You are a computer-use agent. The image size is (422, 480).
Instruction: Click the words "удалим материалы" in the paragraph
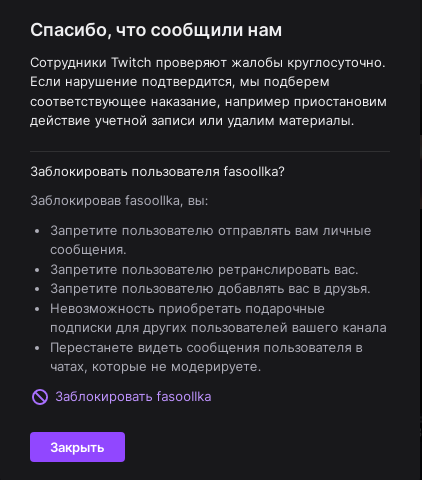coord(290,121)
